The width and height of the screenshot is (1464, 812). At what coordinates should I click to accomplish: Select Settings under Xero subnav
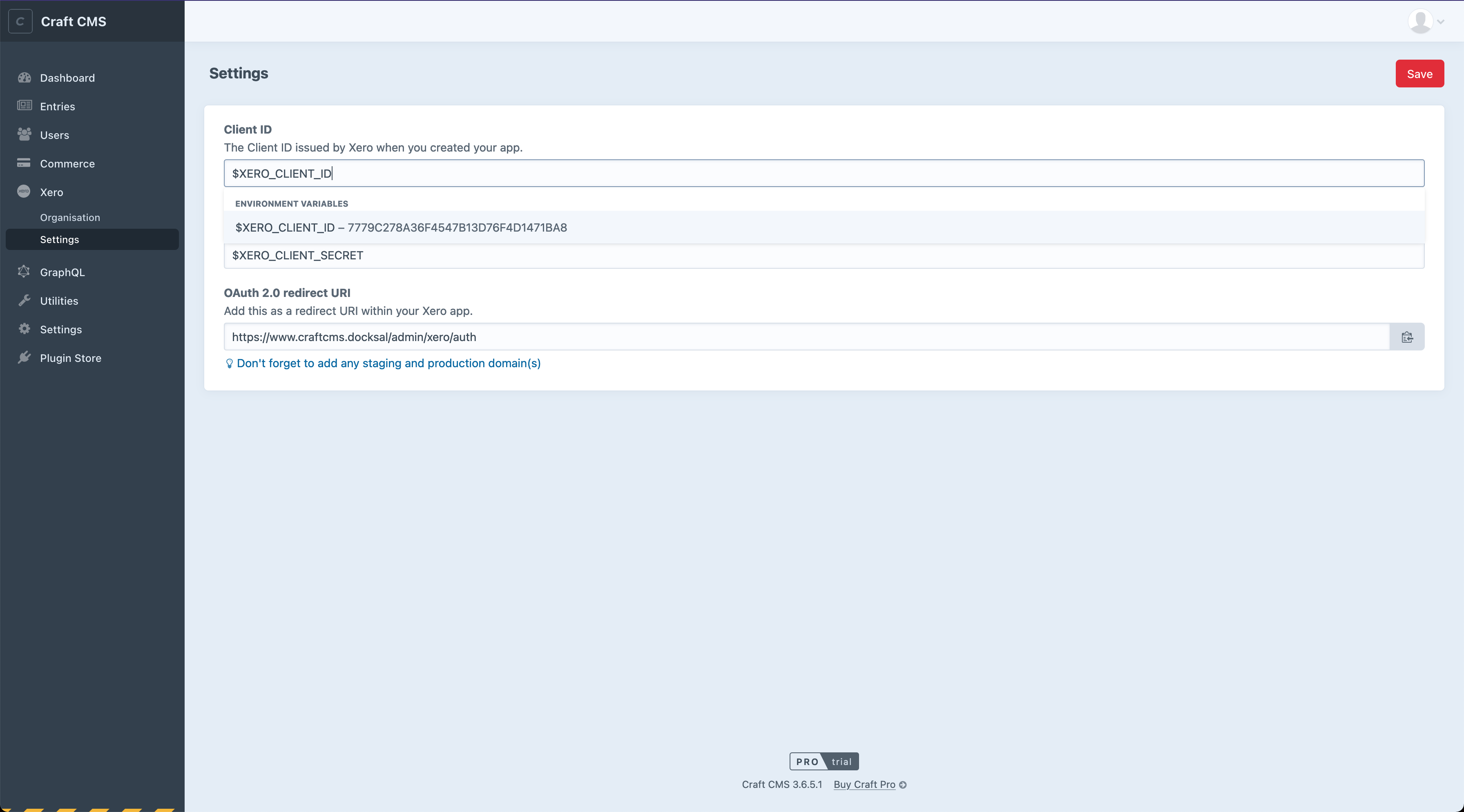60,239
